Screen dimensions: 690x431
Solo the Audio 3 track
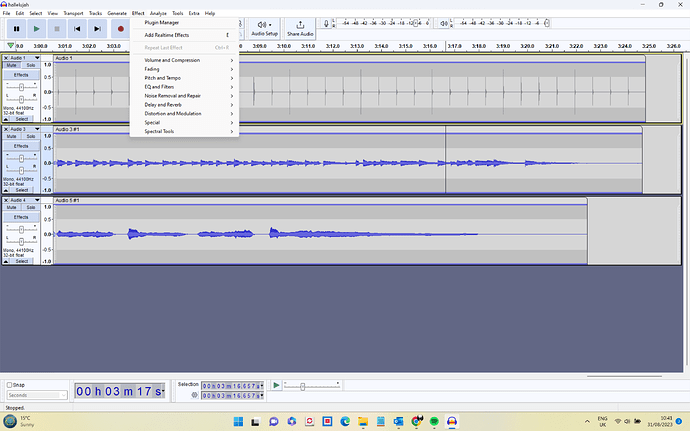click(x=30, y=136)
